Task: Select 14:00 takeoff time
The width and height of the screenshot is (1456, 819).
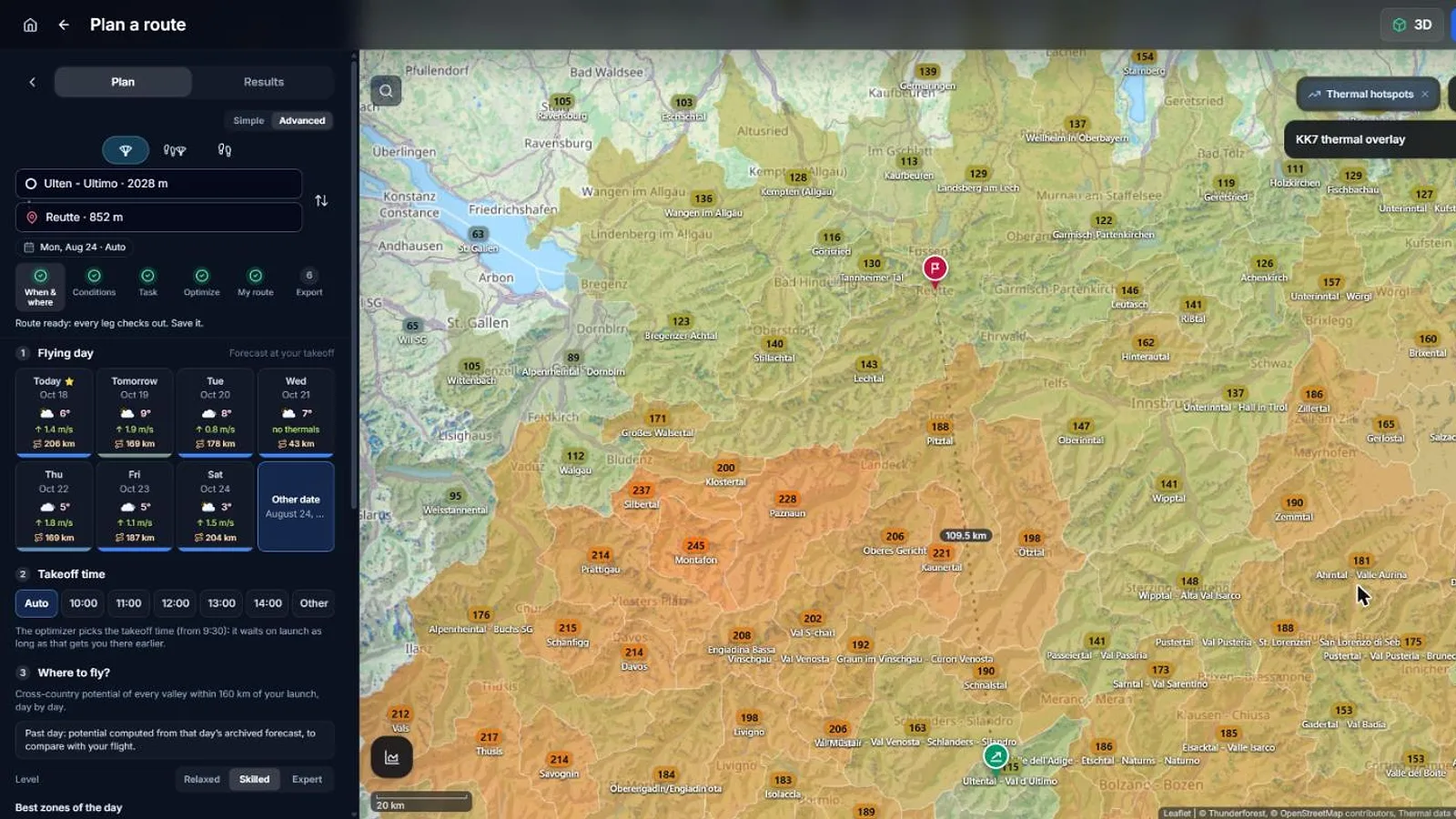Action: [268, 603]
